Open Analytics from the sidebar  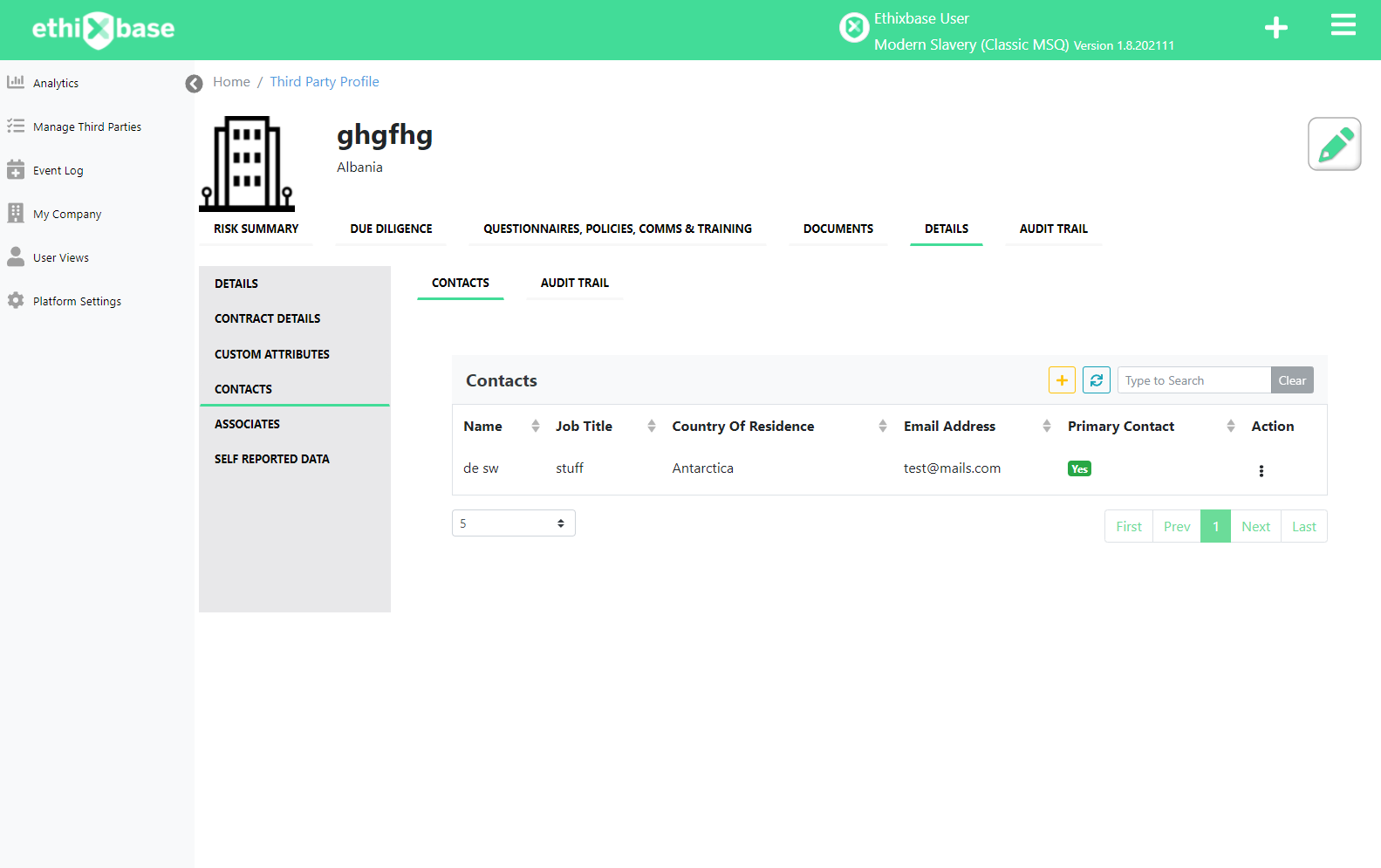[x=56, y=83]
